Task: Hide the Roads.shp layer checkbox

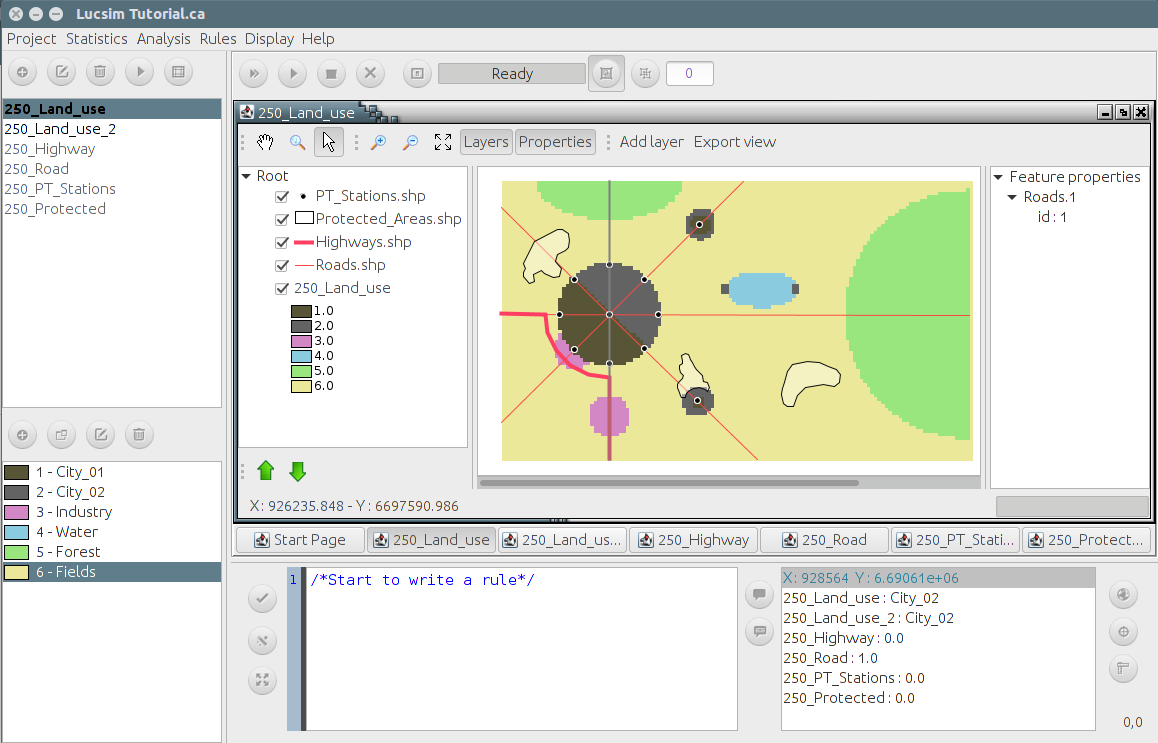Action: (281, 265)
